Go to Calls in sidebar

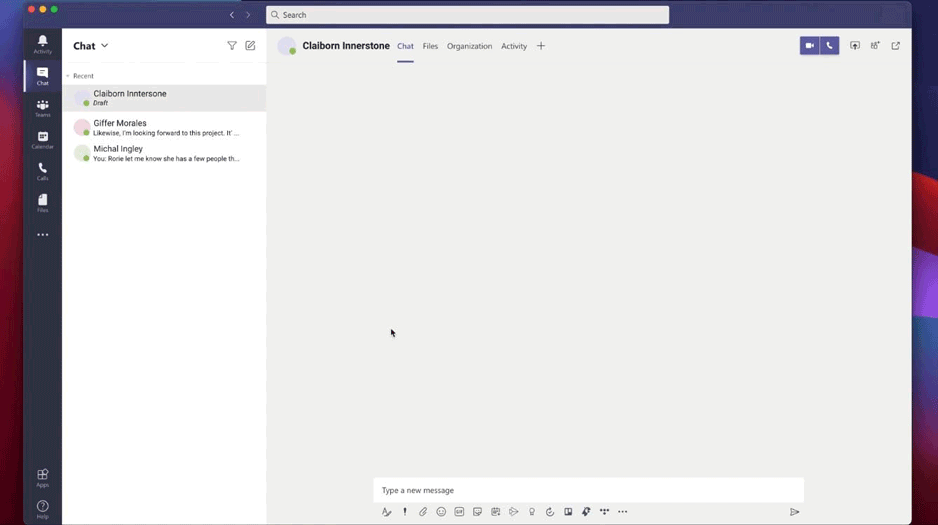(x=42, y=171)
